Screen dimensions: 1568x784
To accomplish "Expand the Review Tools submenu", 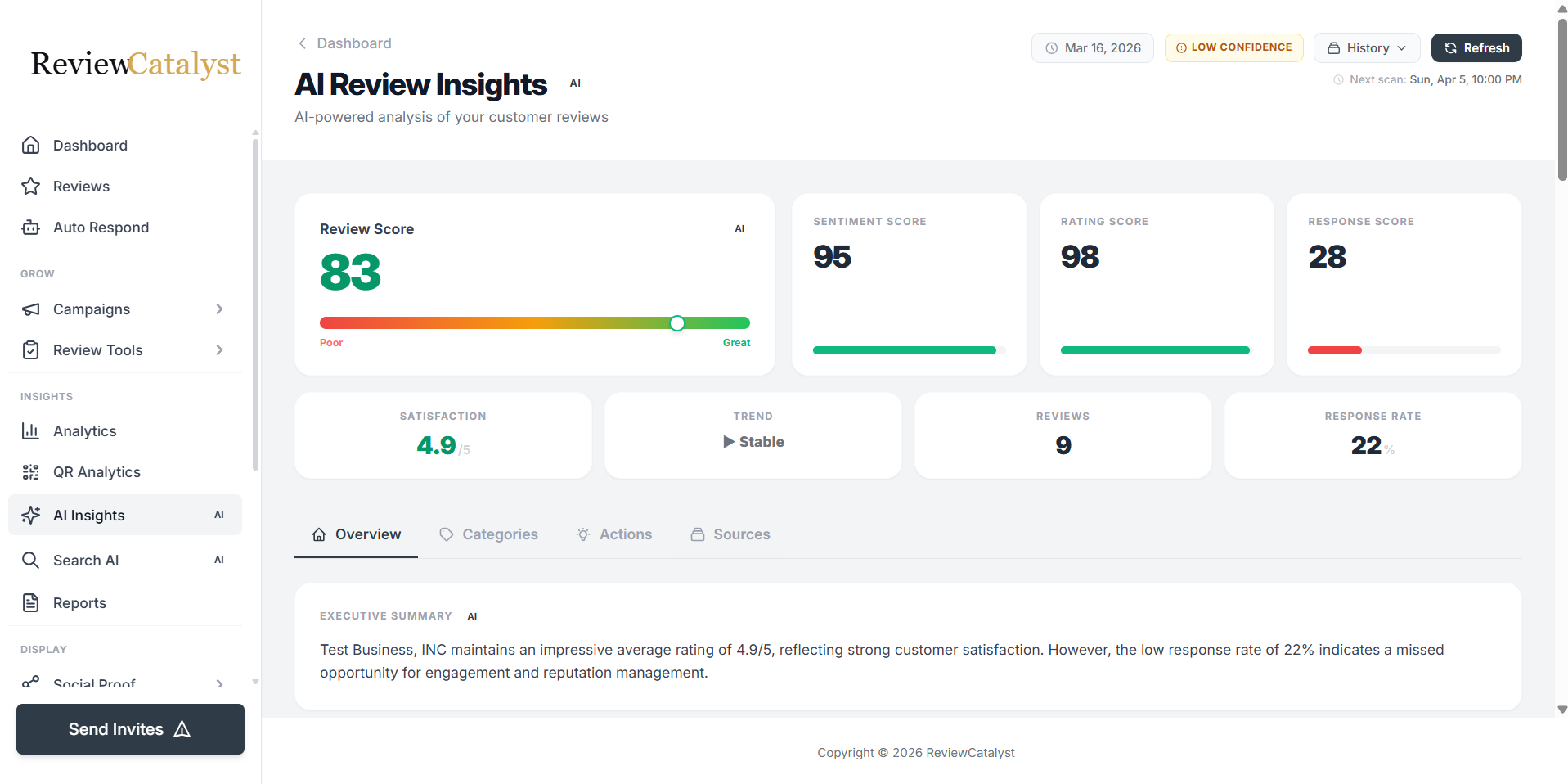I will coord(218,349).
